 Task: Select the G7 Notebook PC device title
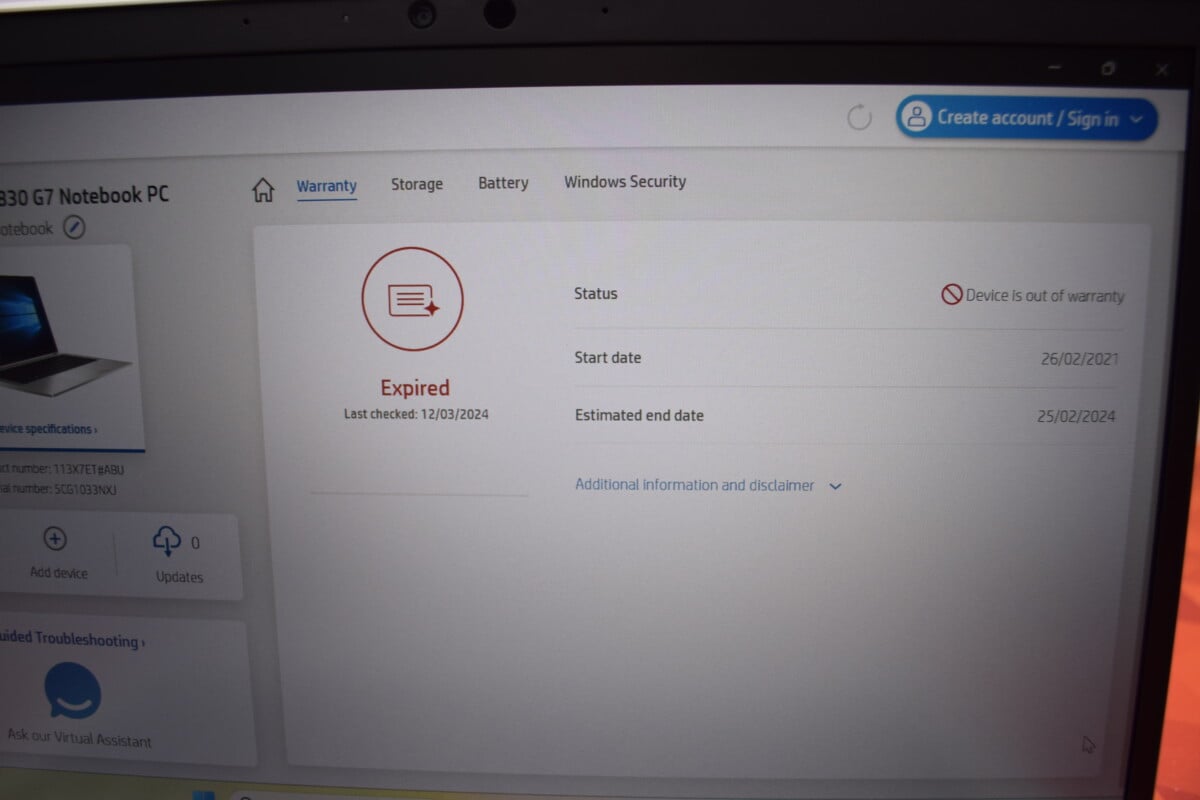(84, 195)
